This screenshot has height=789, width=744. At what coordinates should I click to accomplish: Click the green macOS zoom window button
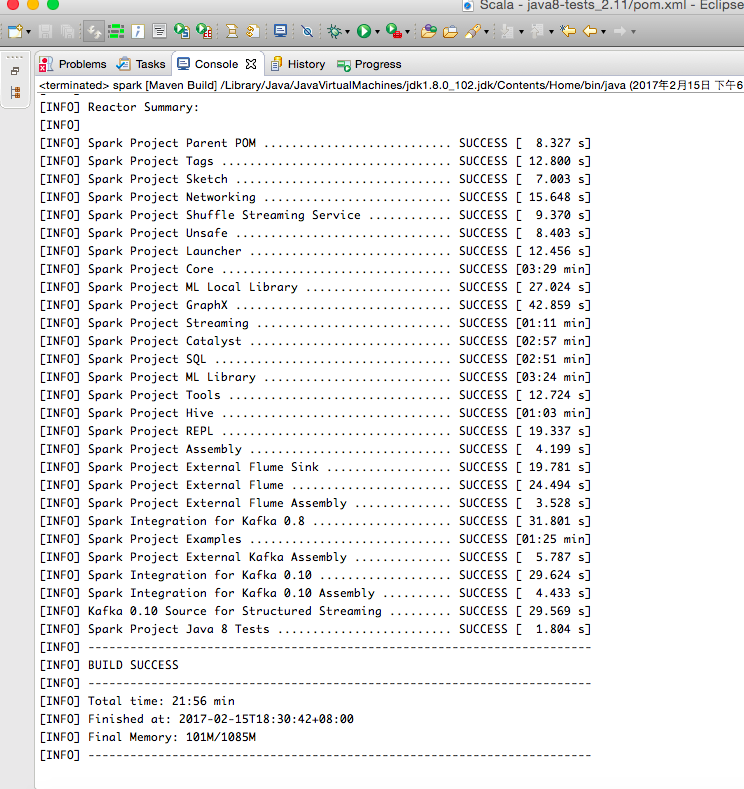[x=53, y=4]
